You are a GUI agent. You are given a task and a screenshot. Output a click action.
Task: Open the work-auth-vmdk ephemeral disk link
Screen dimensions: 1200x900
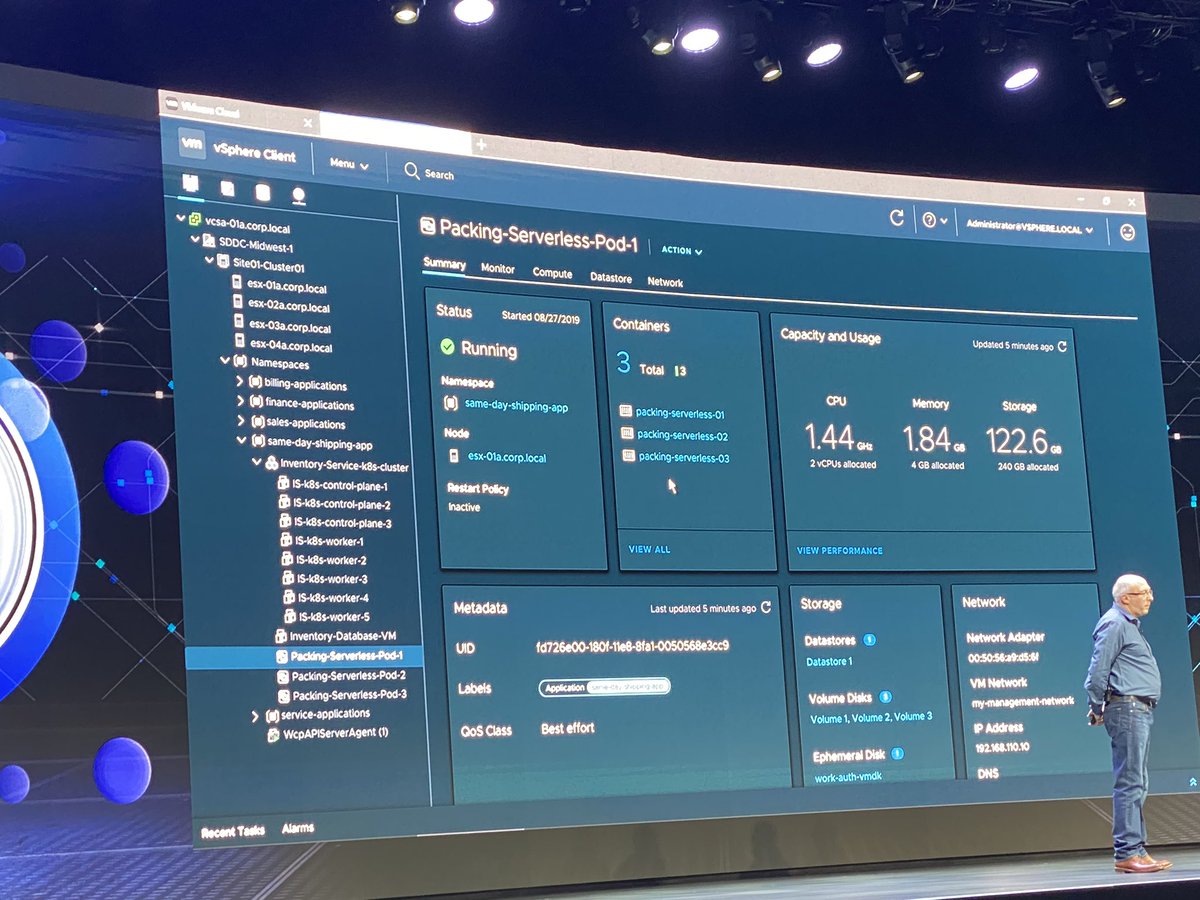(848, 777)
